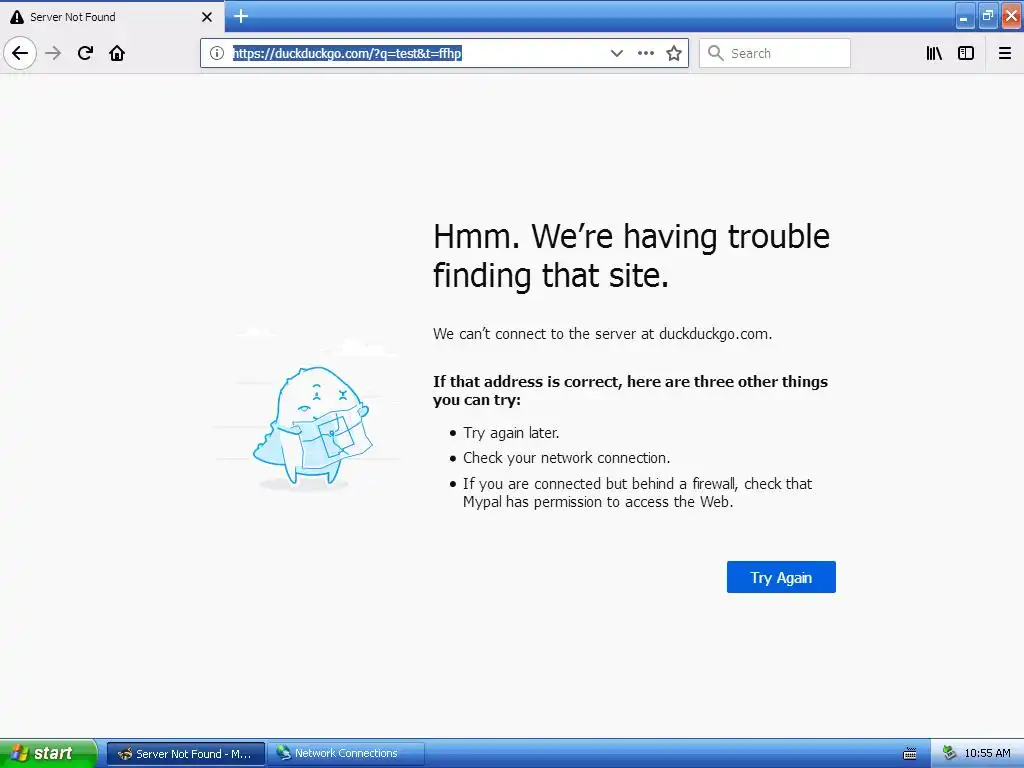This screenshot has width=1024, height=768.
Task: Expand the address bar history dropdown
Action: pyautogui.click(x=616, y=53)
